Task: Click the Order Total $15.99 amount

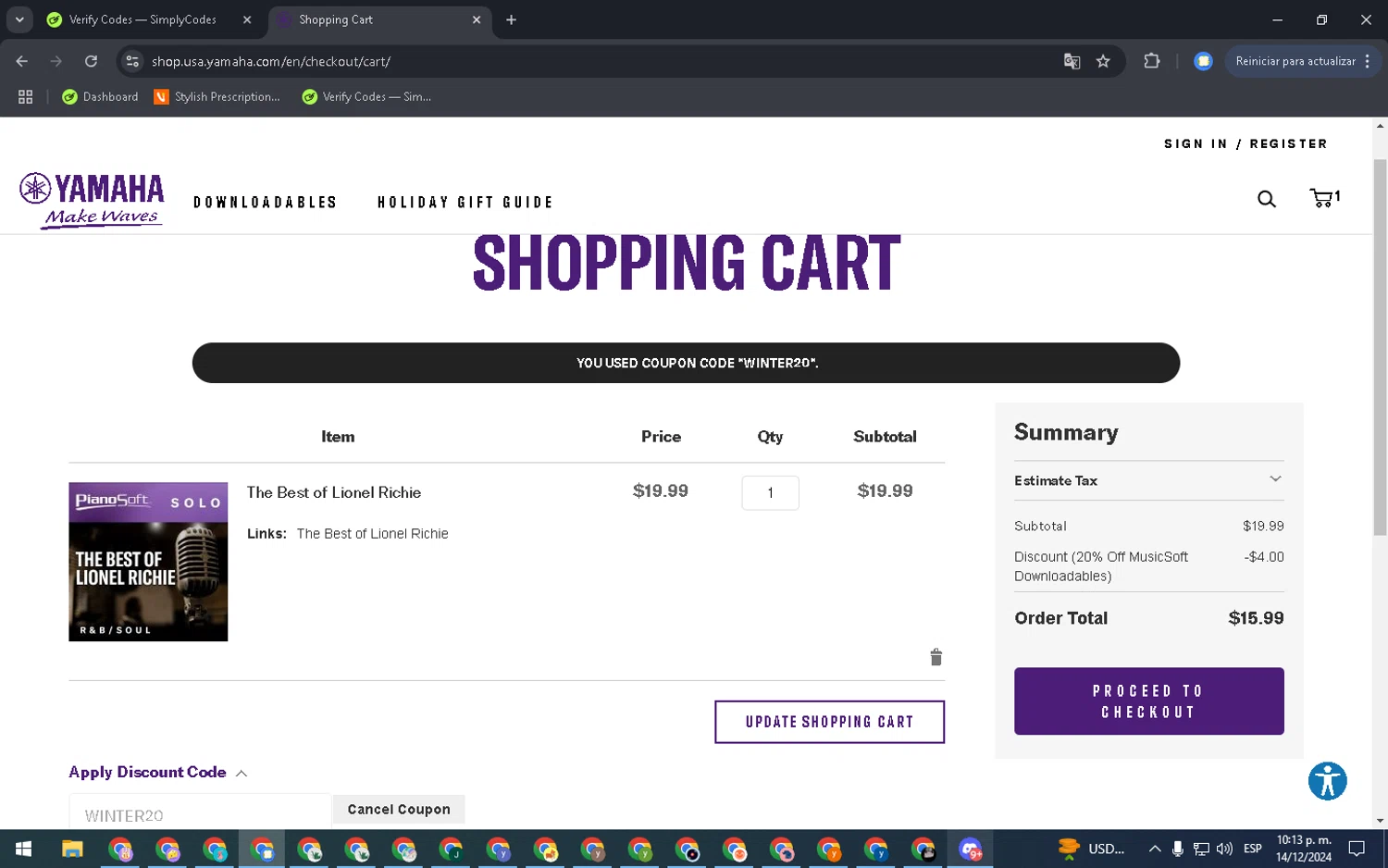Action: tap(1256, 618)
